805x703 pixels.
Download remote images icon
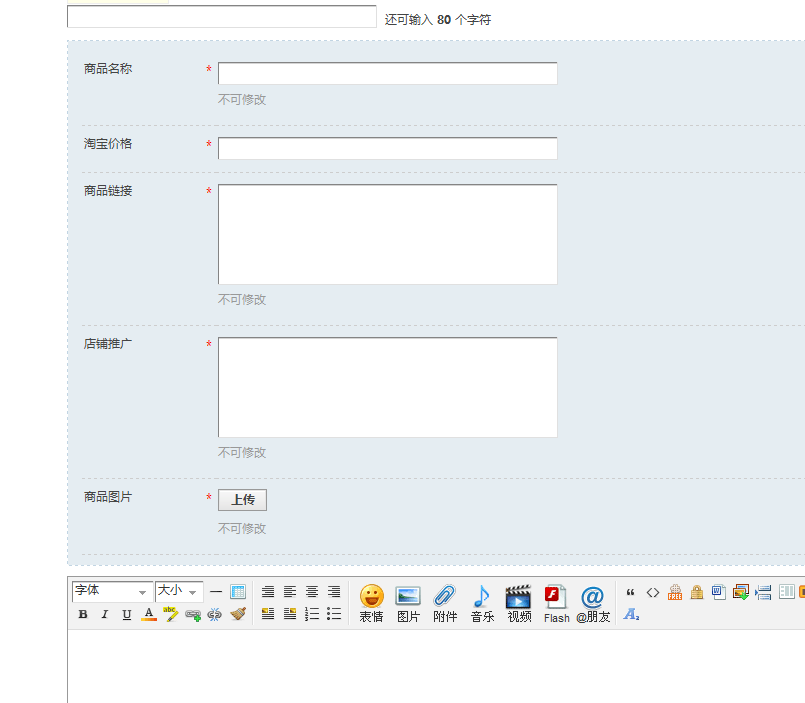click(x=741, y=592)
